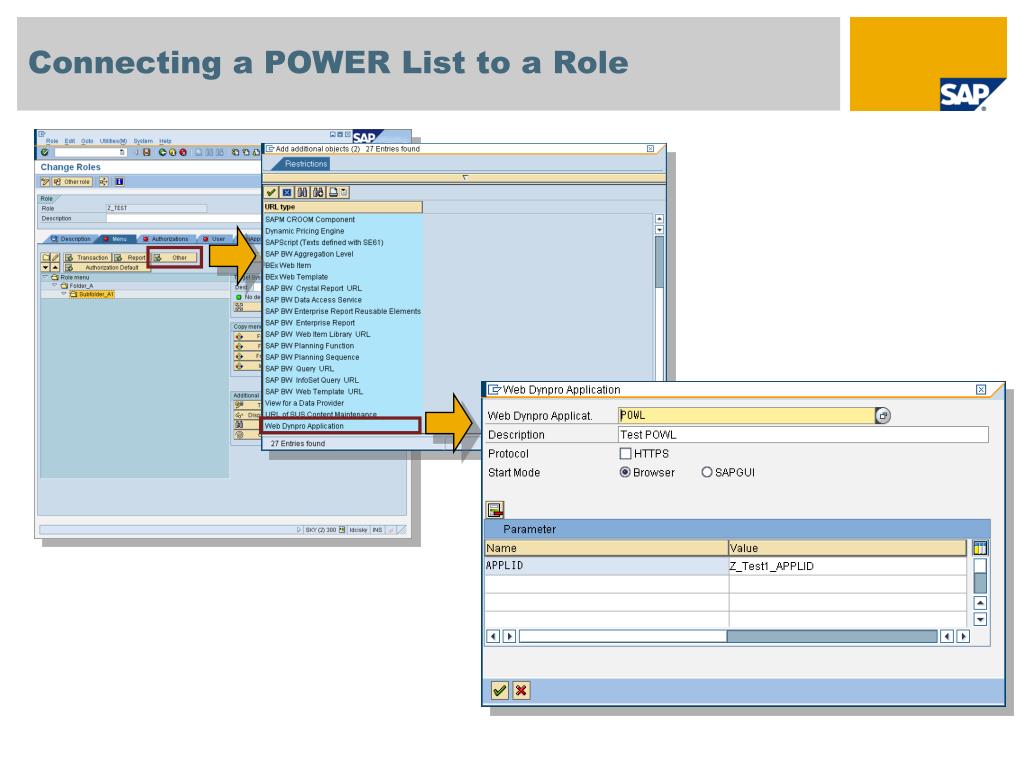Open the Edit menu in the menu bar
Image resolution: width=1024 pixels, height=768 pixels.
click(x=69, y=141)
